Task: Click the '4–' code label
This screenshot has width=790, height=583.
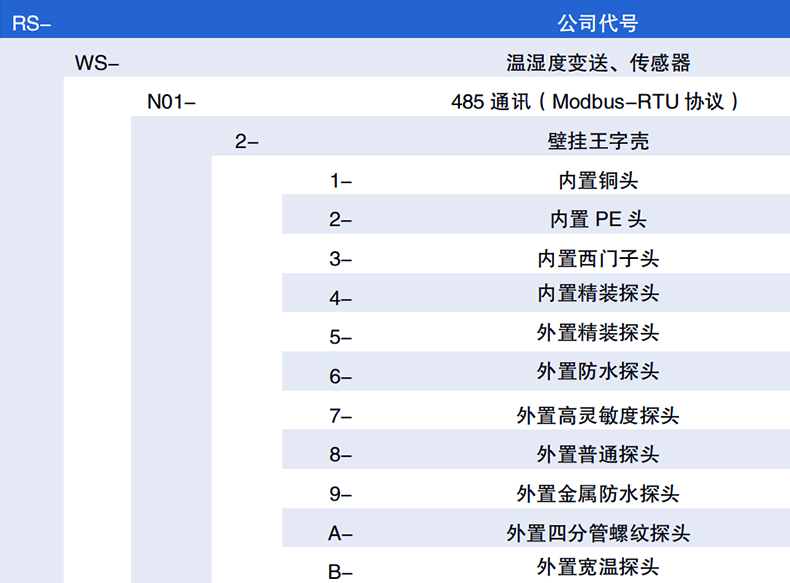Action: [x=341, y=298]
